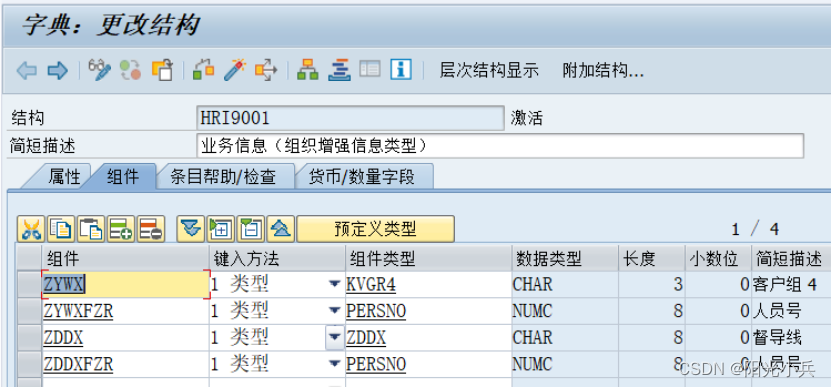The width and height of the screenshot is (831, 387).
Task: Click the 附加结构... toolbar button
Action: pos(603,71)
